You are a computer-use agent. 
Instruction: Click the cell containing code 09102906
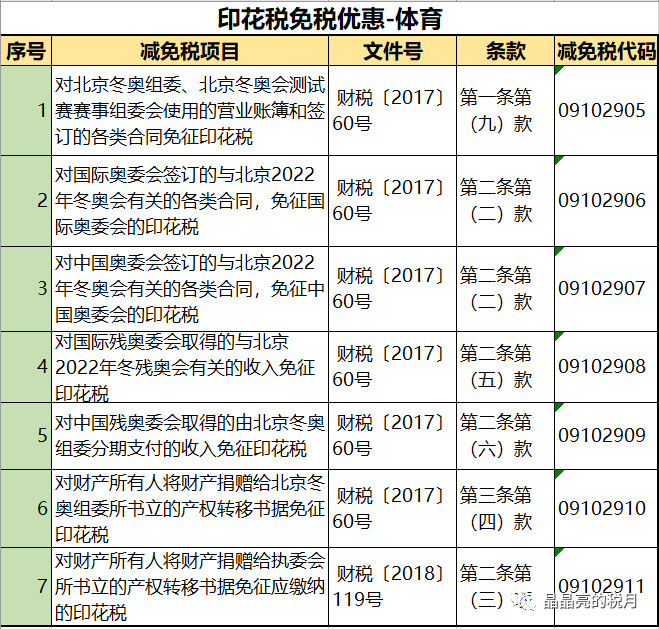602,200
